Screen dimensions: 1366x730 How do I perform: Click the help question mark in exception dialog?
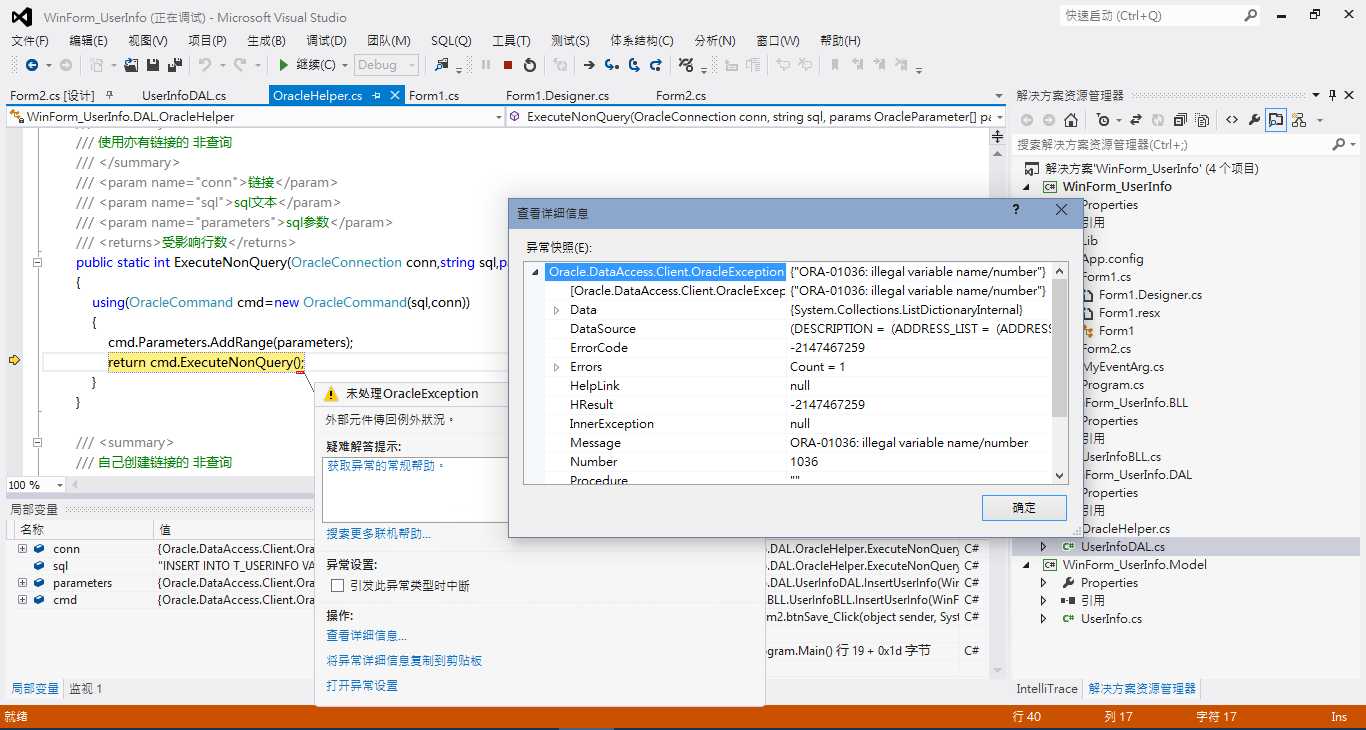1016,210
